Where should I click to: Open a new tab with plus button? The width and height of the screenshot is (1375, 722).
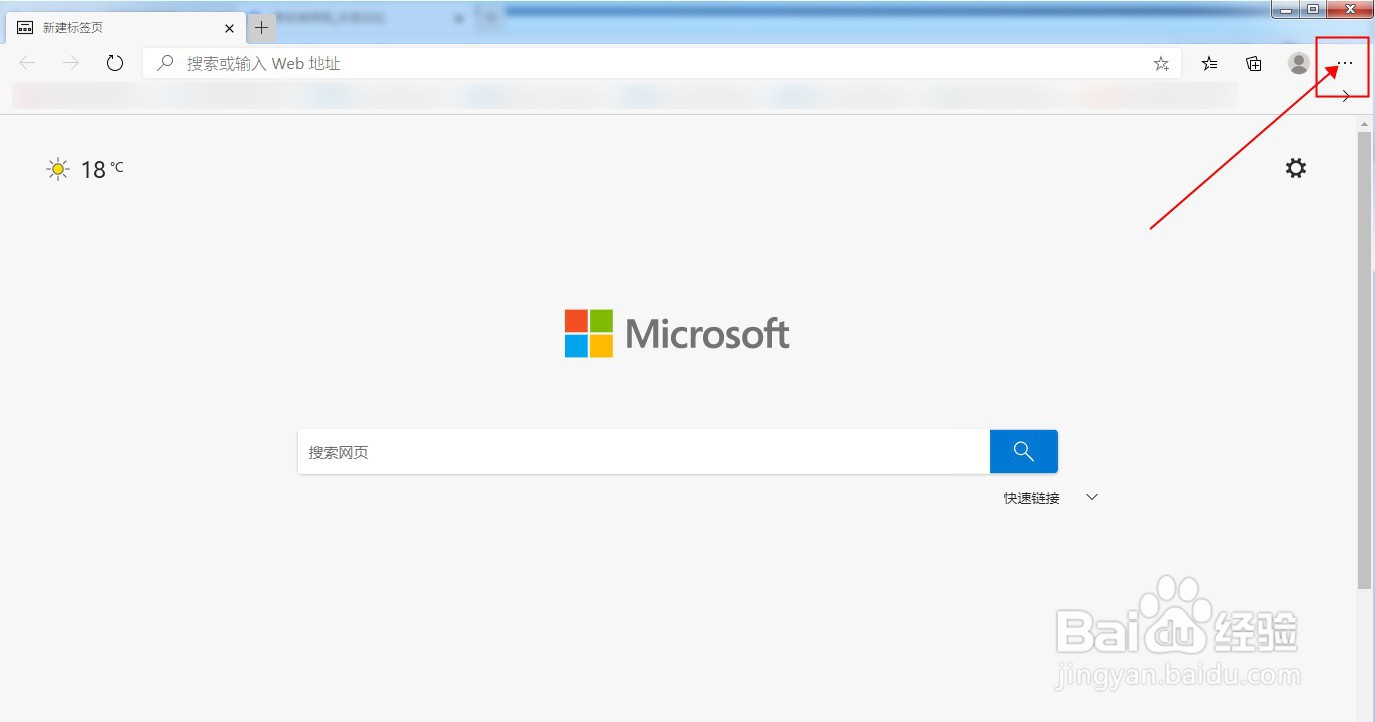[261, 28]
